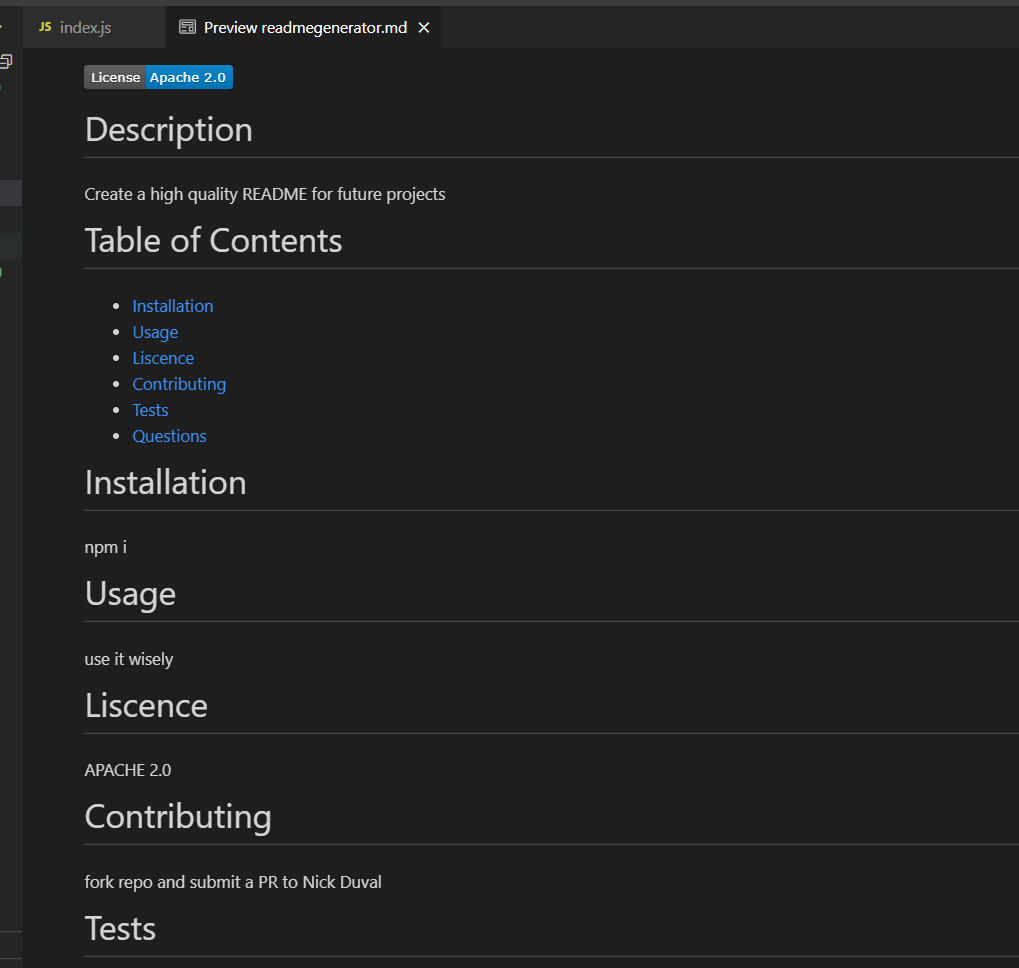Click the Liscence link
Viewport: 1019px width, 968px height.
click(x=163, y=357)
